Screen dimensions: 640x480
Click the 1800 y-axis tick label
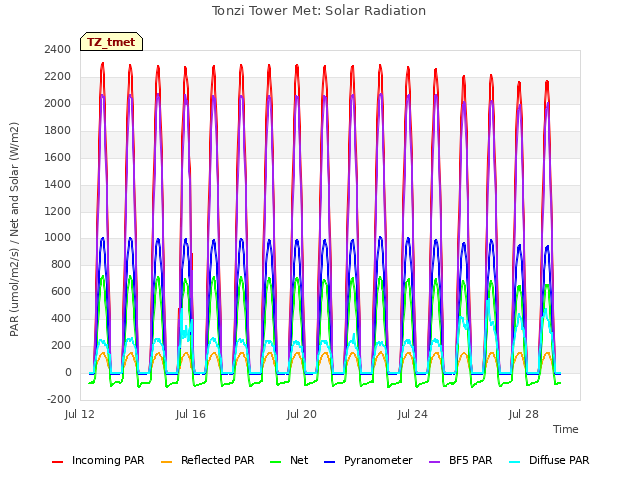click(x=58, y=130)
